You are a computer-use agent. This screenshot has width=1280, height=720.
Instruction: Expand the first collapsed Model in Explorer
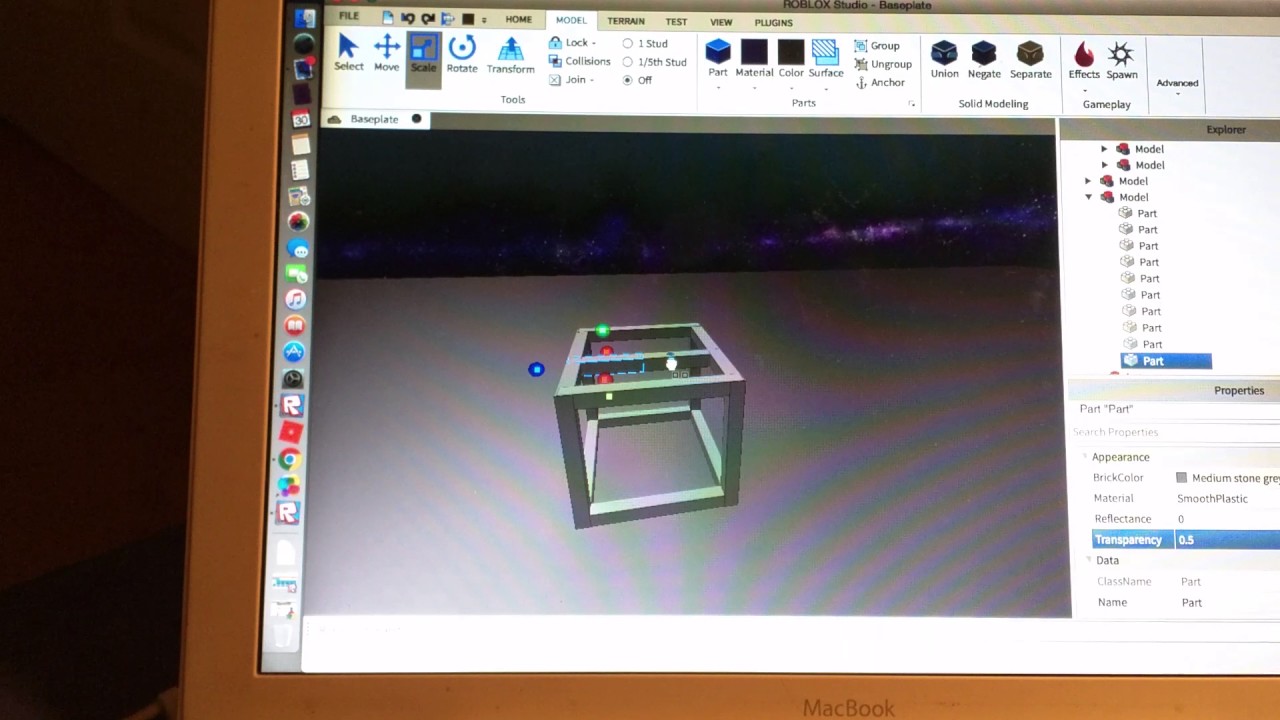[x=1104, y=149]
